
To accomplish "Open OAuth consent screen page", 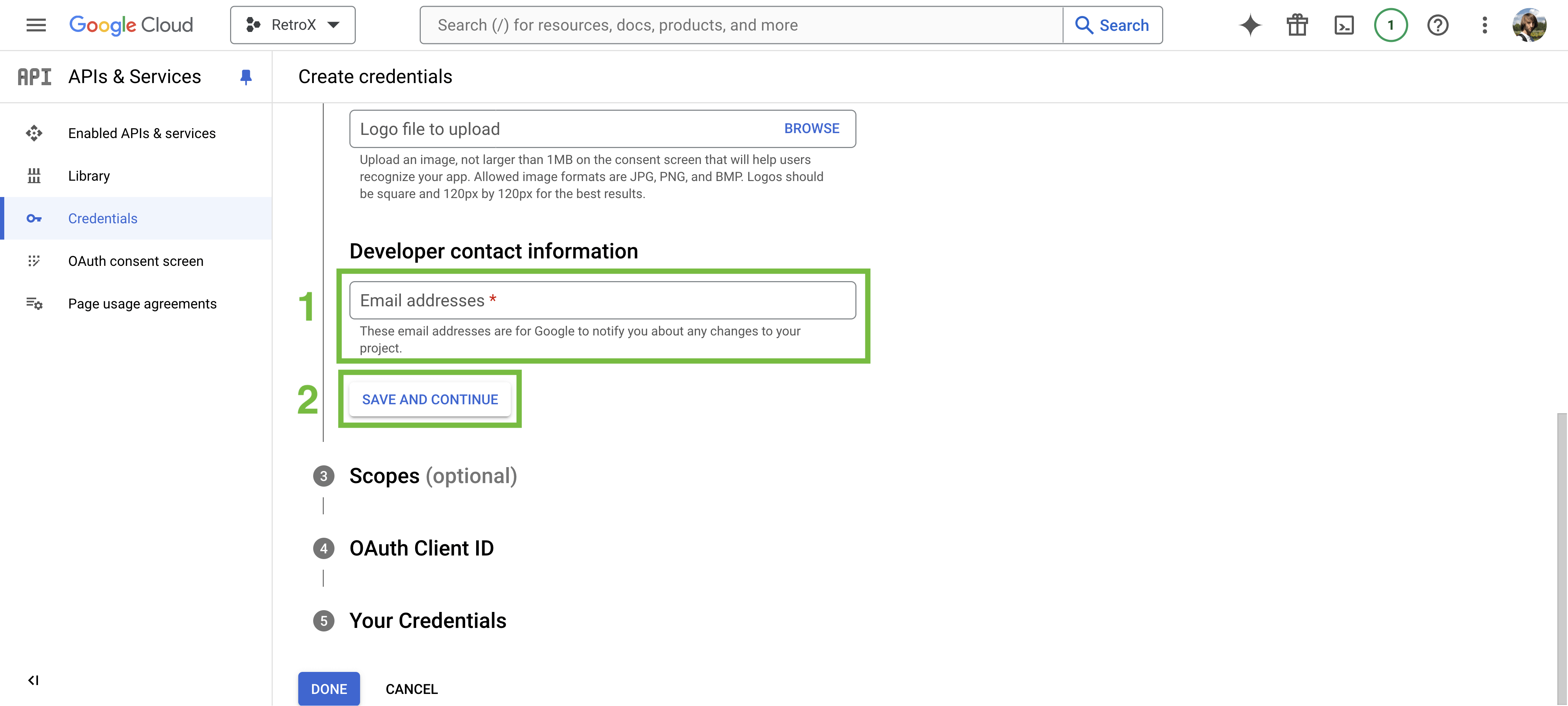I will tap(136, 261).
